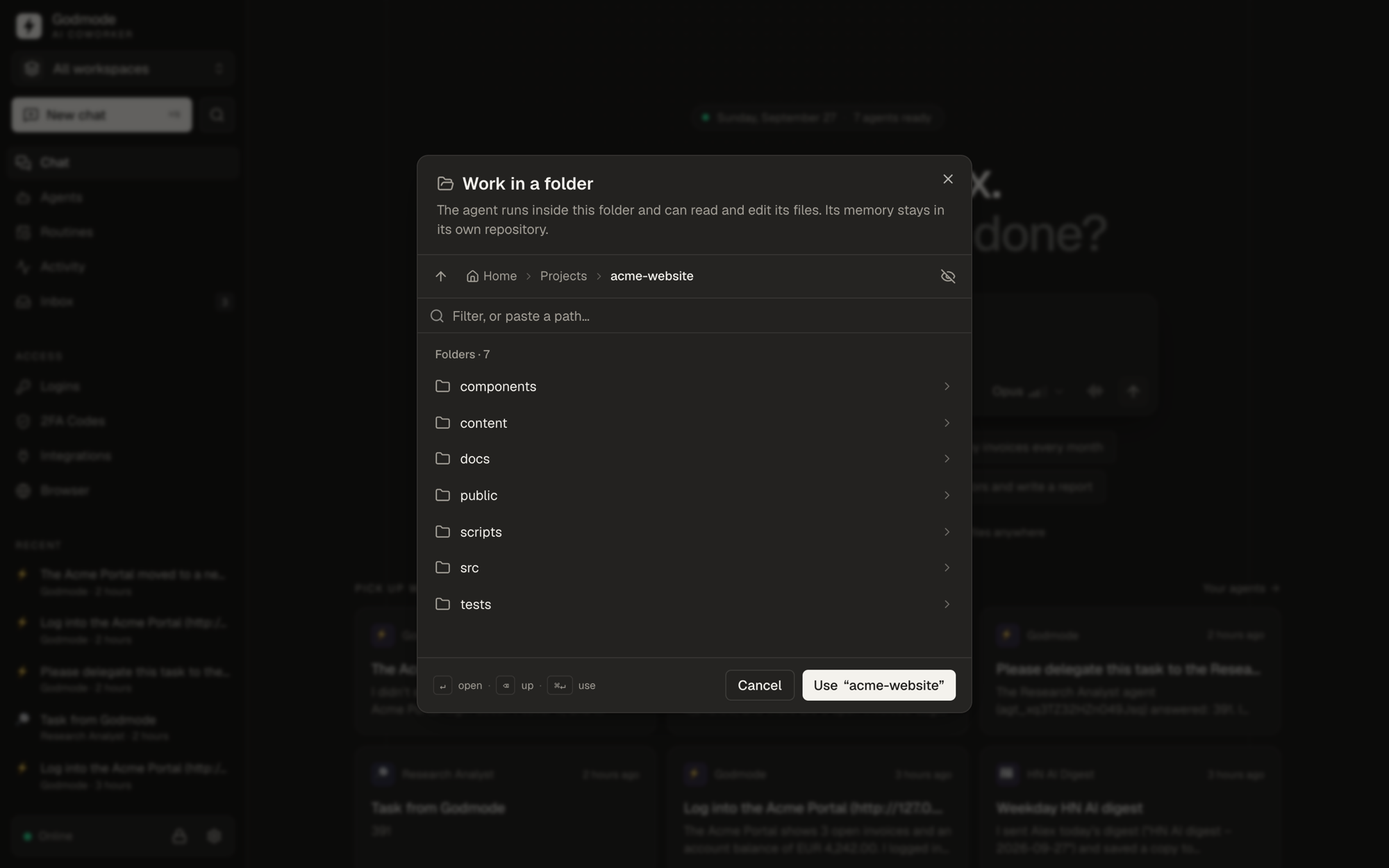Confirm Use "acme-website" button
The height and width of the screenshot is (868, 1389).
pos(879,685)
